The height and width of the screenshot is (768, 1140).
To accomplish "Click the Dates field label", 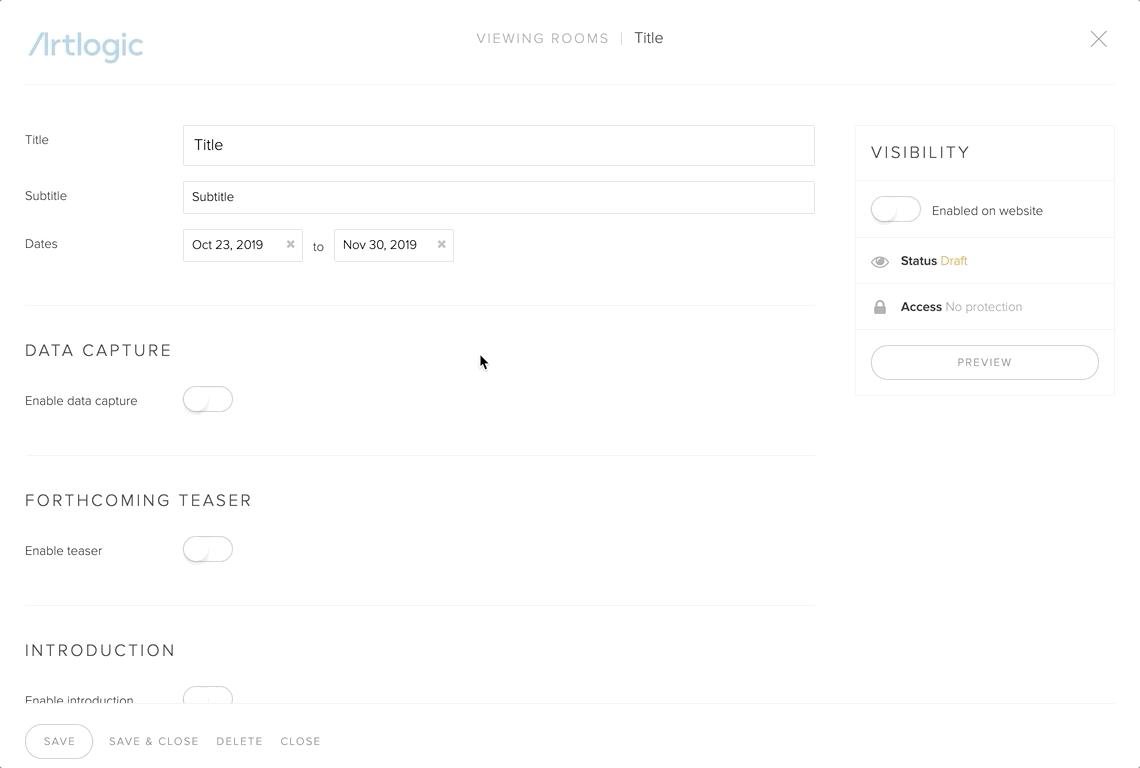I will click(41, 244).
